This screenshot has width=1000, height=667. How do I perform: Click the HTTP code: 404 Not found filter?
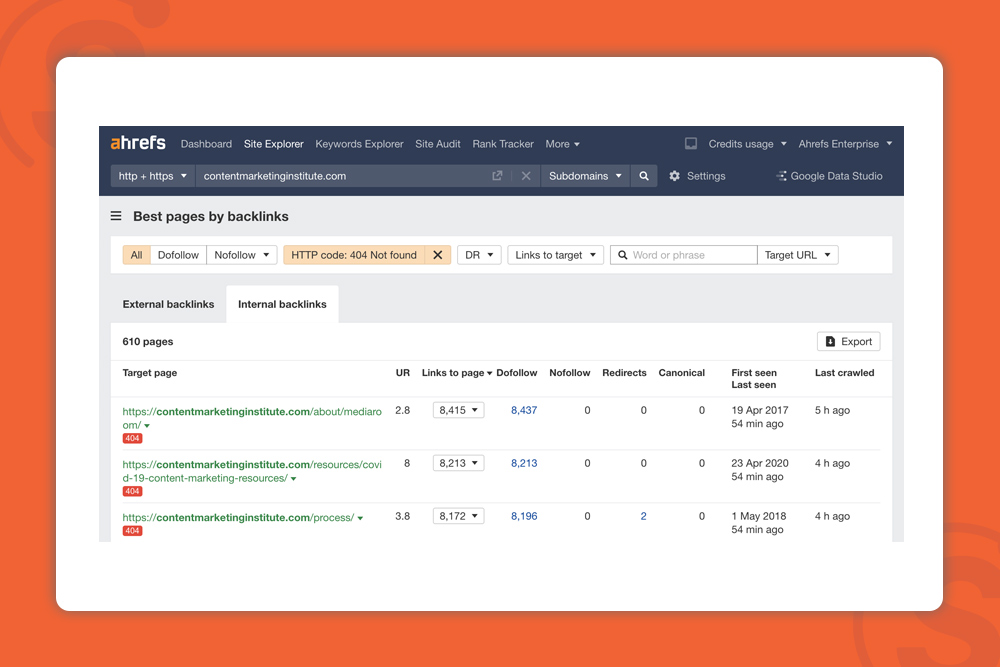click(354, 255)
